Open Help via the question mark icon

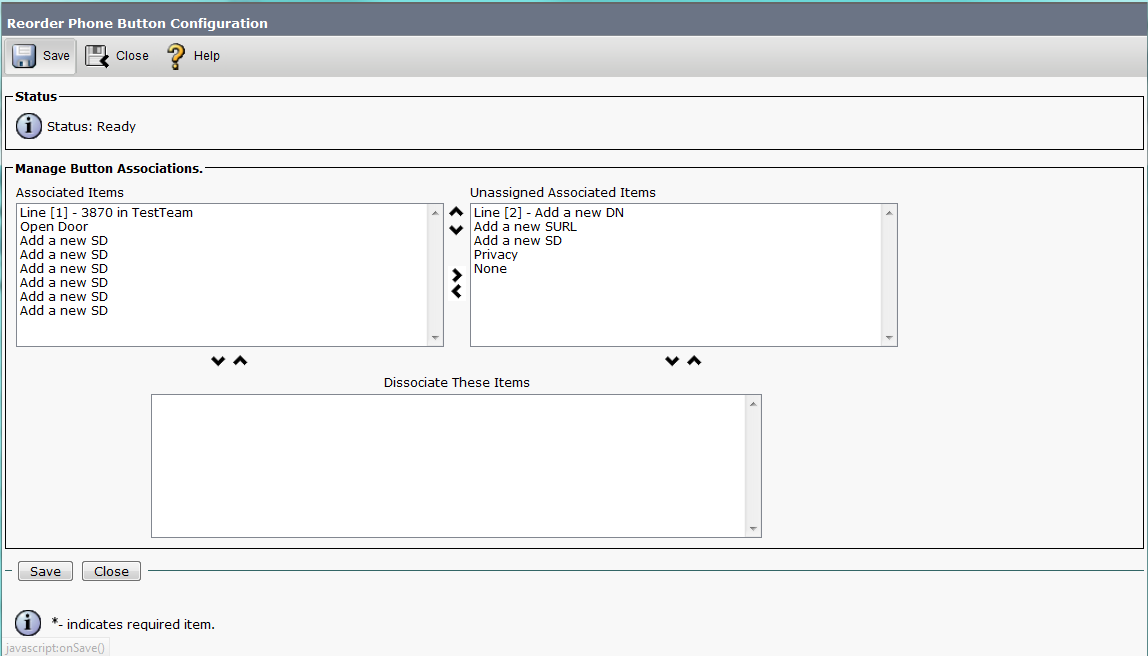pos(176,56)
